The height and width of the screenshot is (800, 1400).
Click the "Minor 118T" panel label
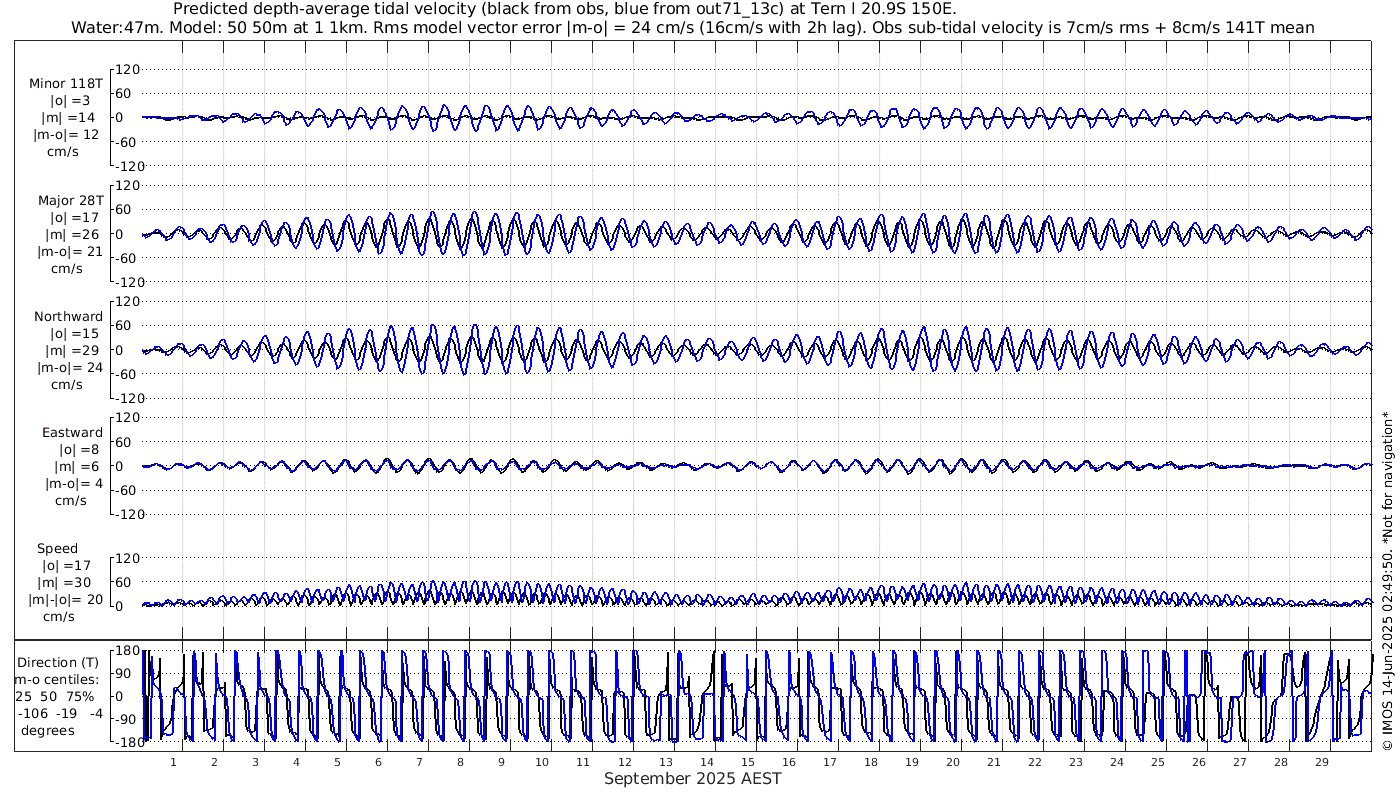pyautogui.click(x=67, y=84)
